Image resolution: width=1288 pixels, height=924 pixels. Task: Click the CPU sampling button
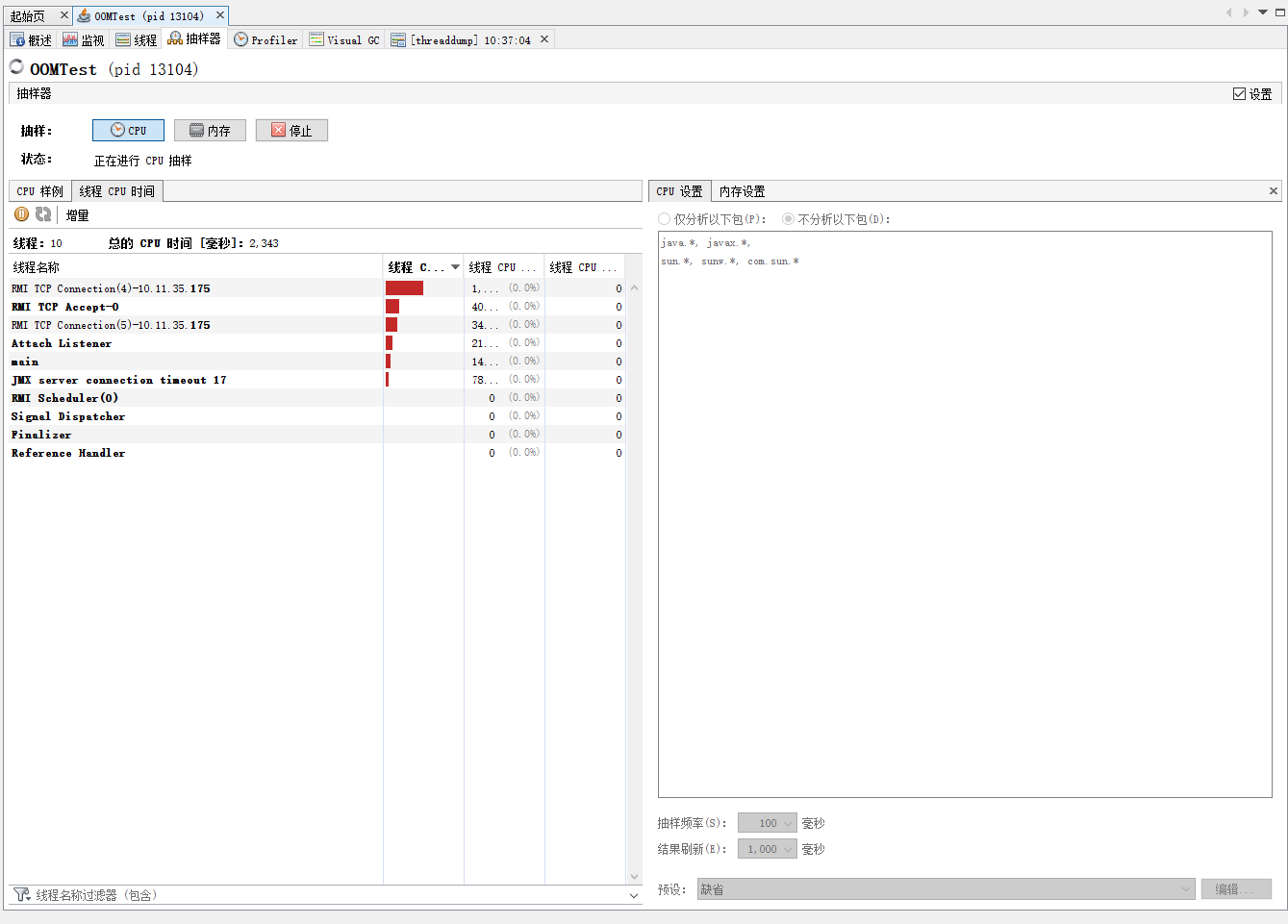[x=128, y=130]
